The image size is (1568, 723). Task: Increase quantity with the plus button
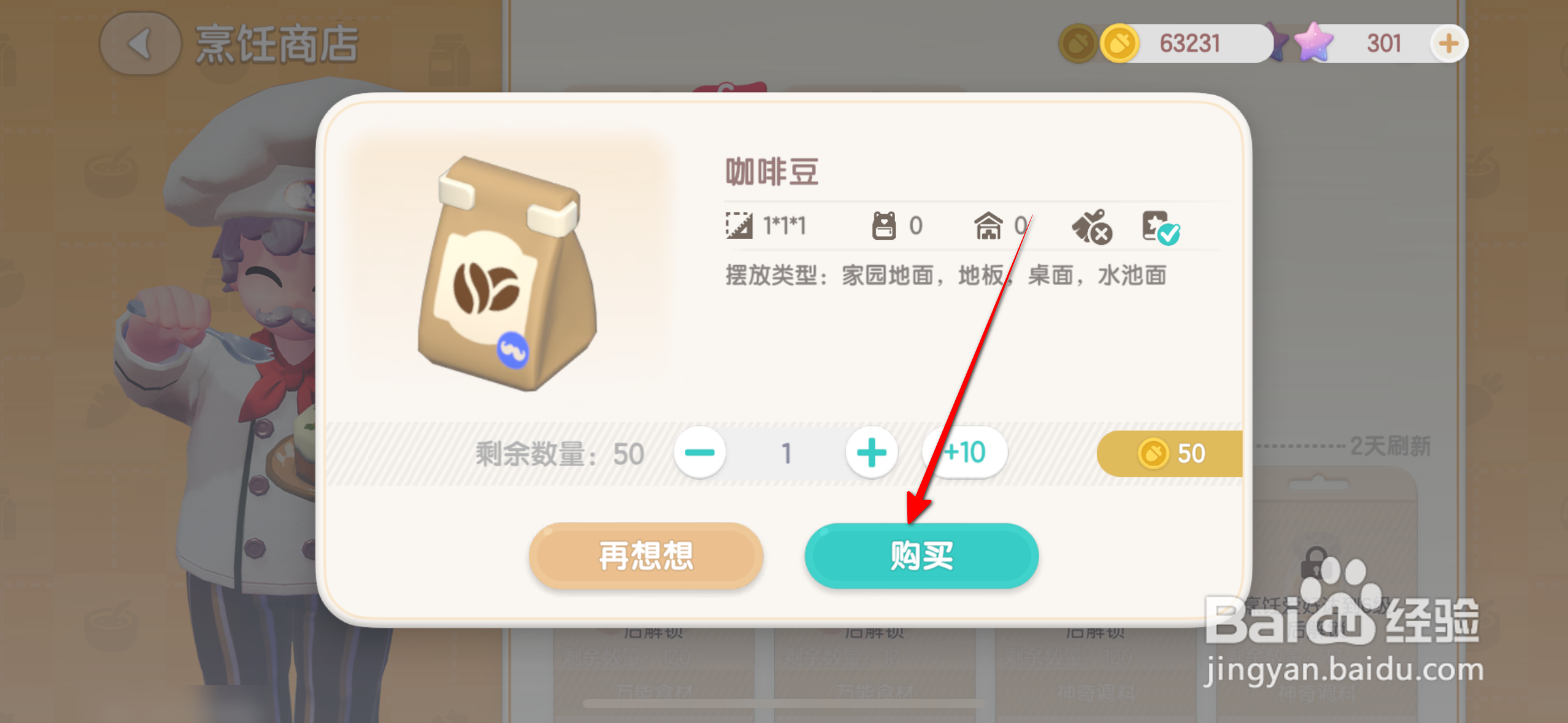pyautogui.click(x=871, y=453)
